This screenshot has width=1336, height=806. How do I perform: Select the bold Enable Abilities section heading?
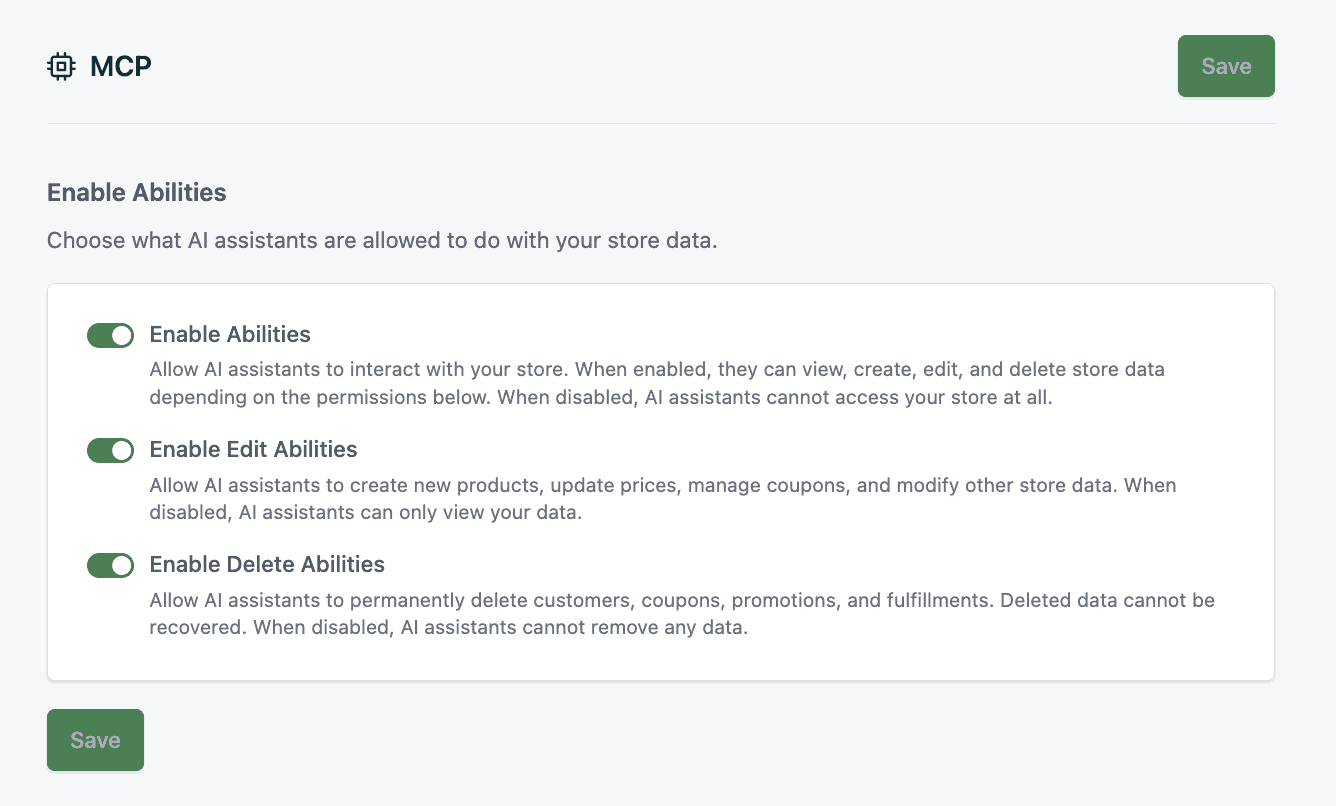click(137, 192)
